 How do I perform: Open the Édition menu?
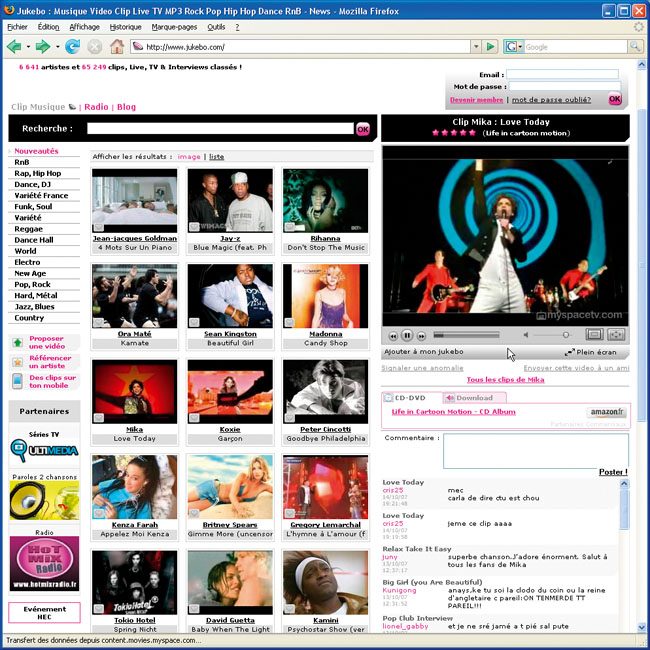[x=49, y=27]
